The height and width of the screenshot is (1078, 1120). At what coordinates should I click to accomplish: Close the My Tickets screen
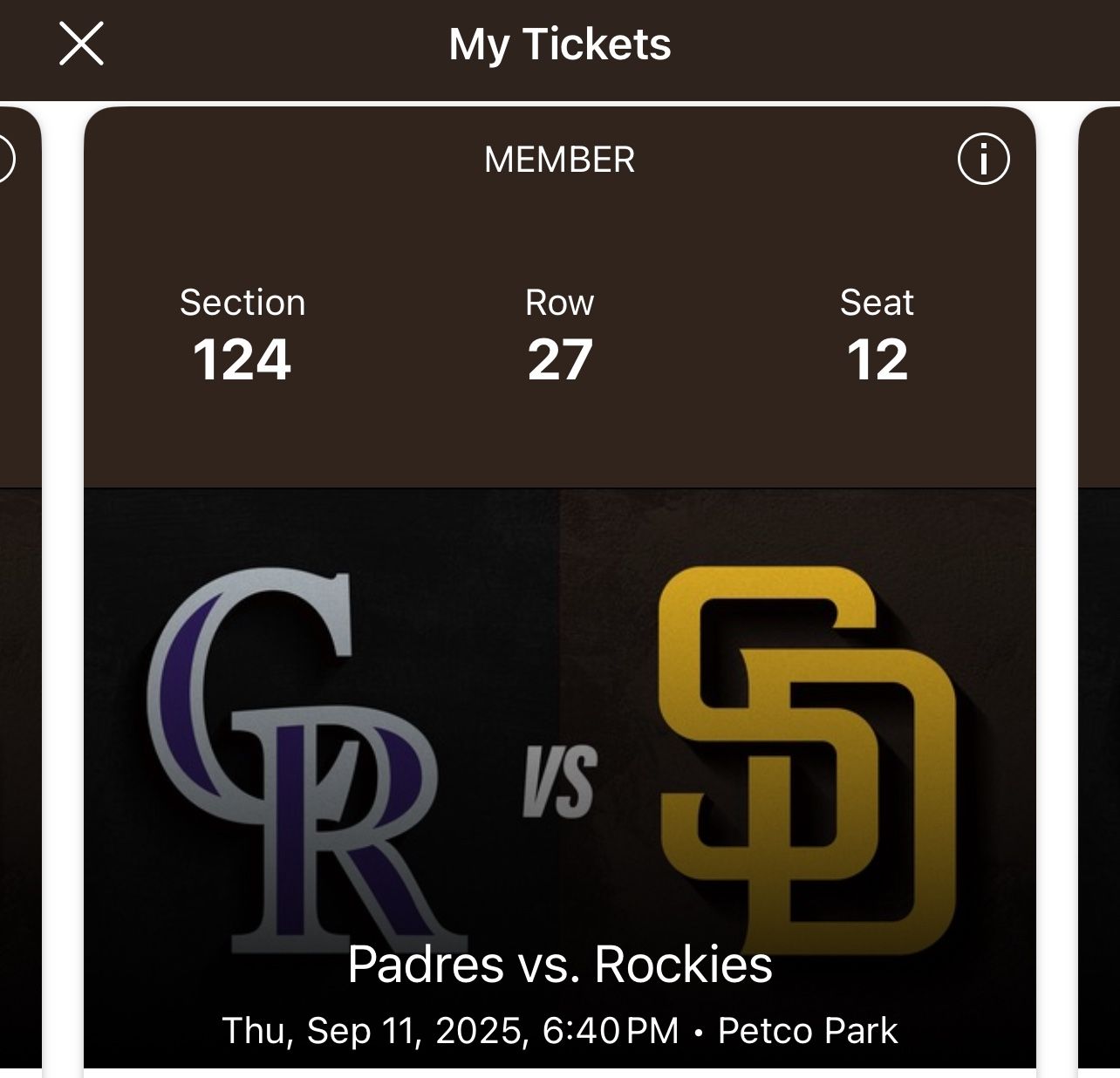pos(81,44)
